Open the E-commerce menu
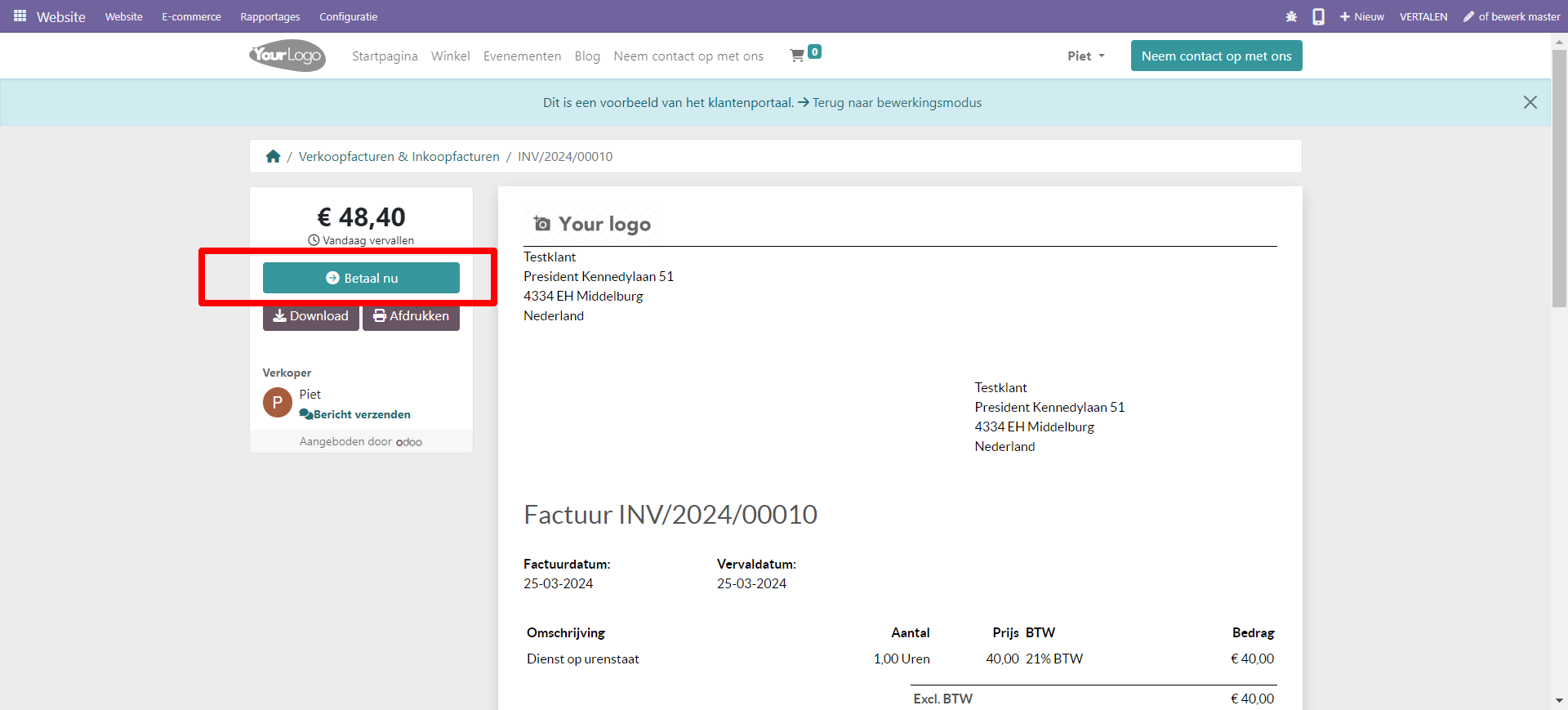This screenshot has height=710, width=1568. (191, 16)
